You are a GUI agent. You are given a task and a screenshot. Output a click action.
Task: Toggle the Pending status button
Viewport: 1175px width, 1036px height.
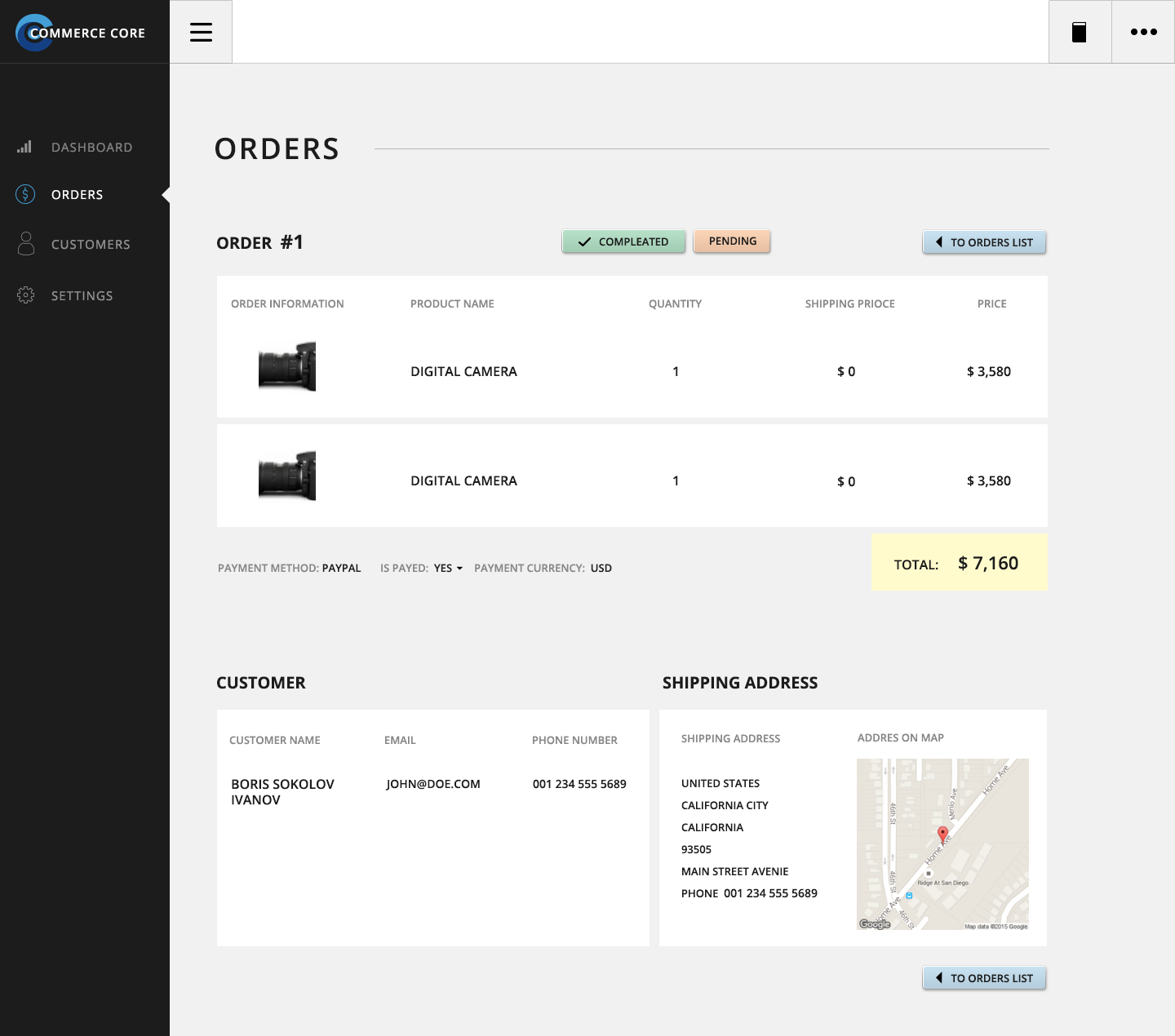(x=732, y=241)
